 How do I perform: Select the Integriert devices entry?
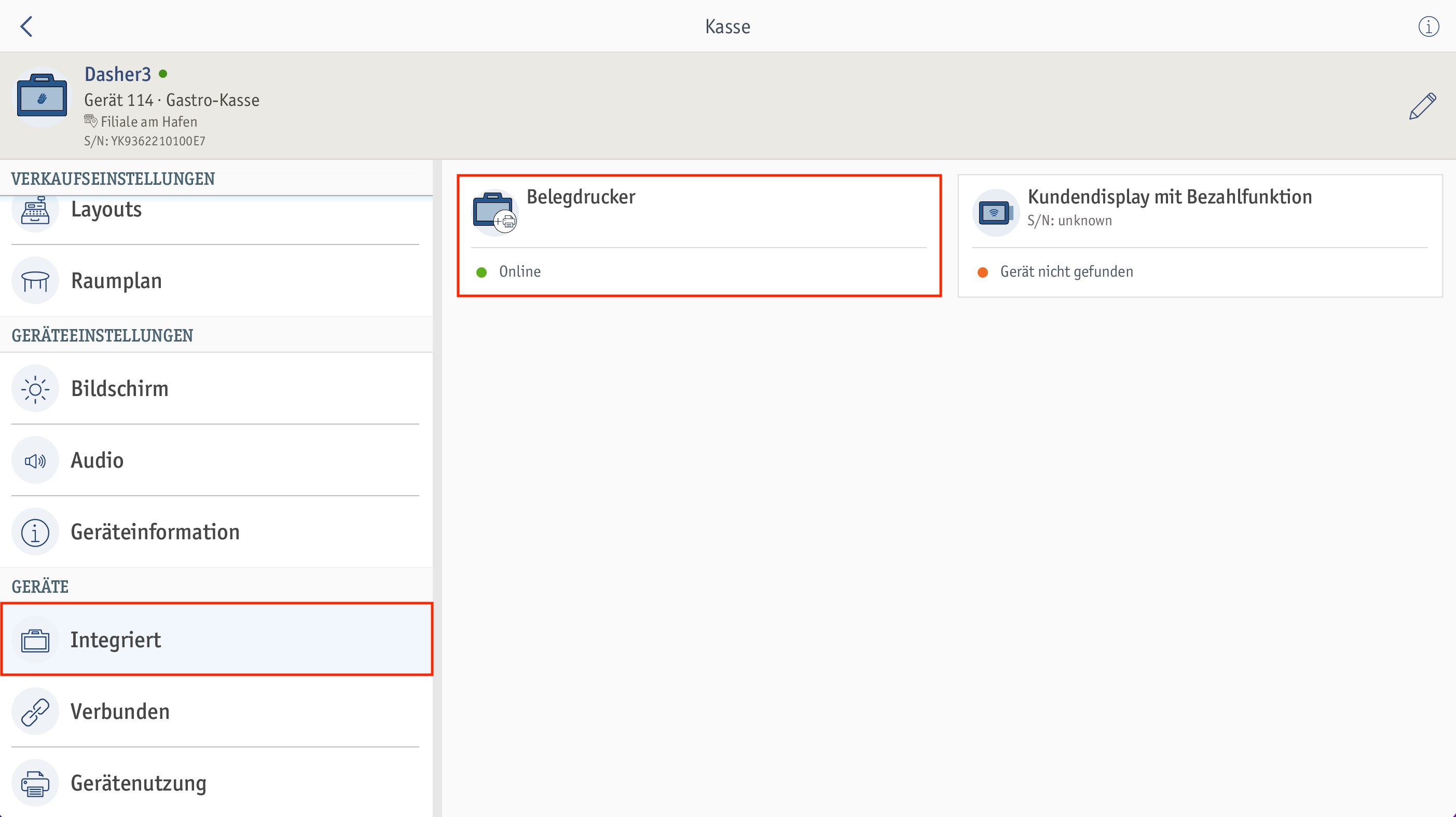pos(216,639)
